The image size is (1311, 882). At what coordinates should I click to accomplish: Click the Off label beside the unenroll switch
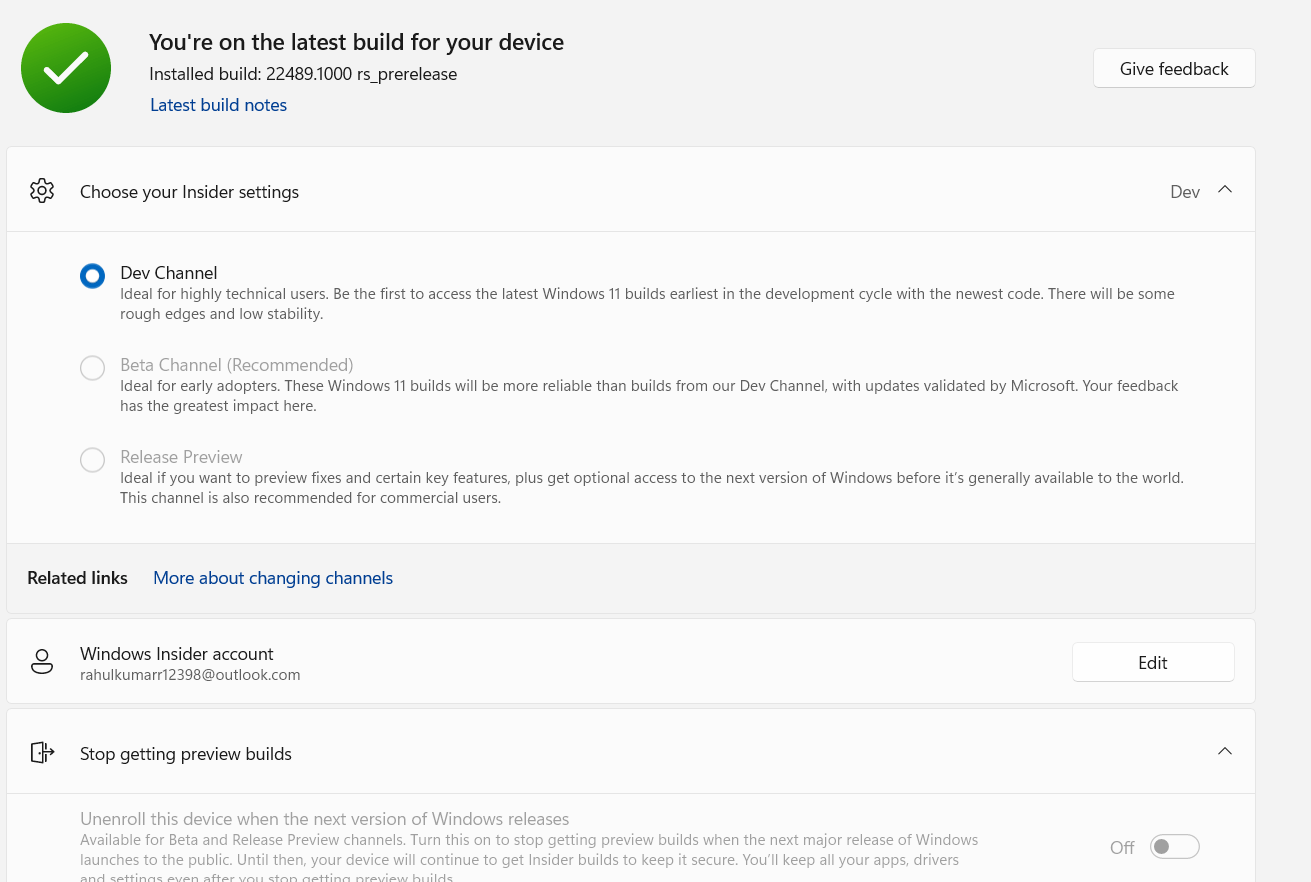click(x=1122, y=848)
